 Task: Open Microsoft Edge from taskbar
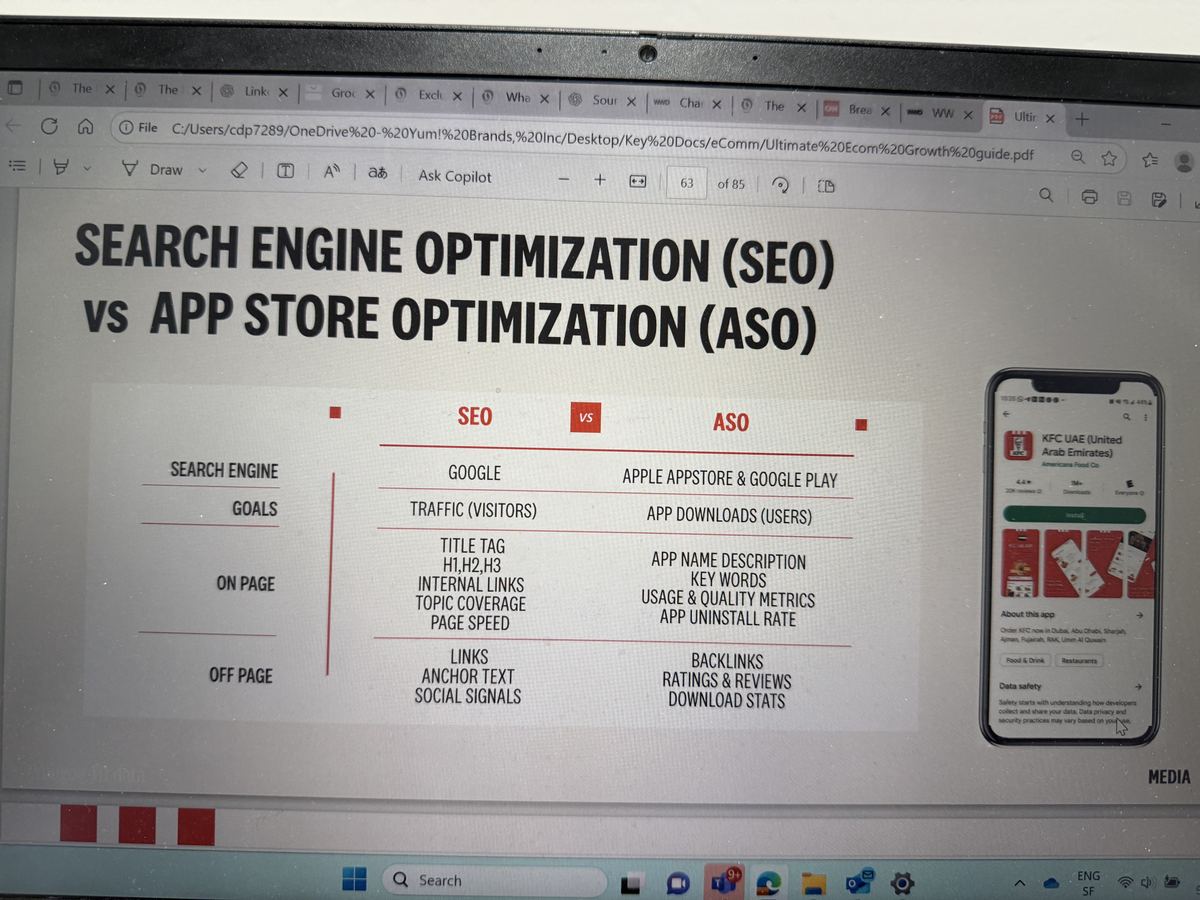(768, 883)
